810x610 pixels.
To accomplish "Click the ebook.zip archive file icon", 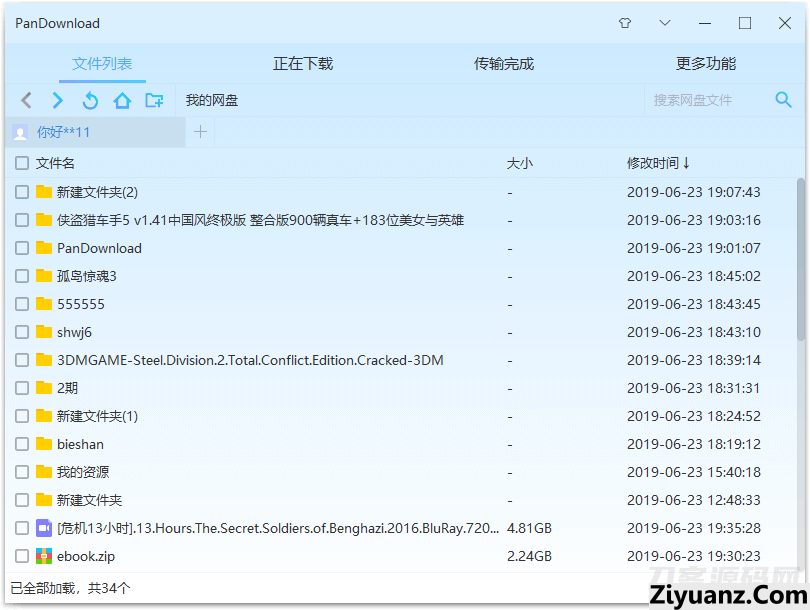I will coord(44,556).
